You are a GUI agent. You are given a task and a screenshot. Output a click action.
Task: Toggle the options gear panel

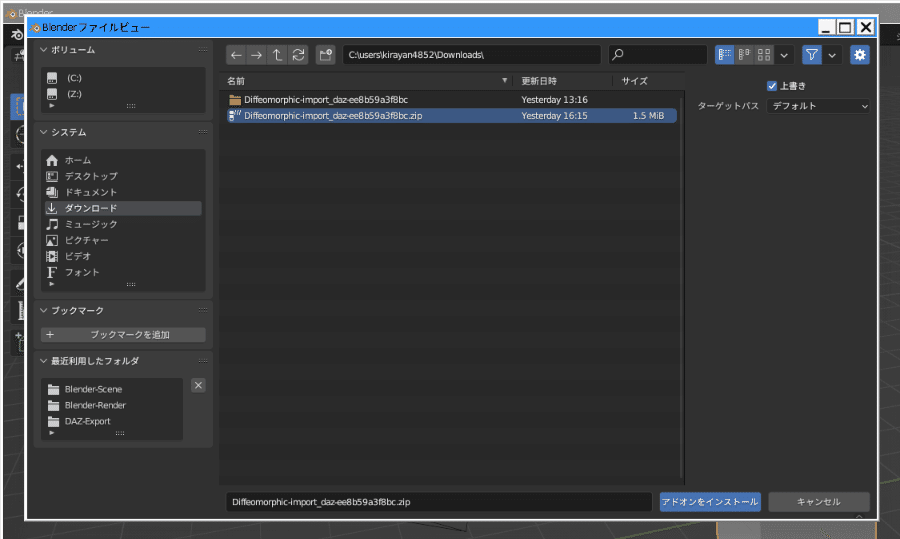pyautogui.click(x=859, y=55)
